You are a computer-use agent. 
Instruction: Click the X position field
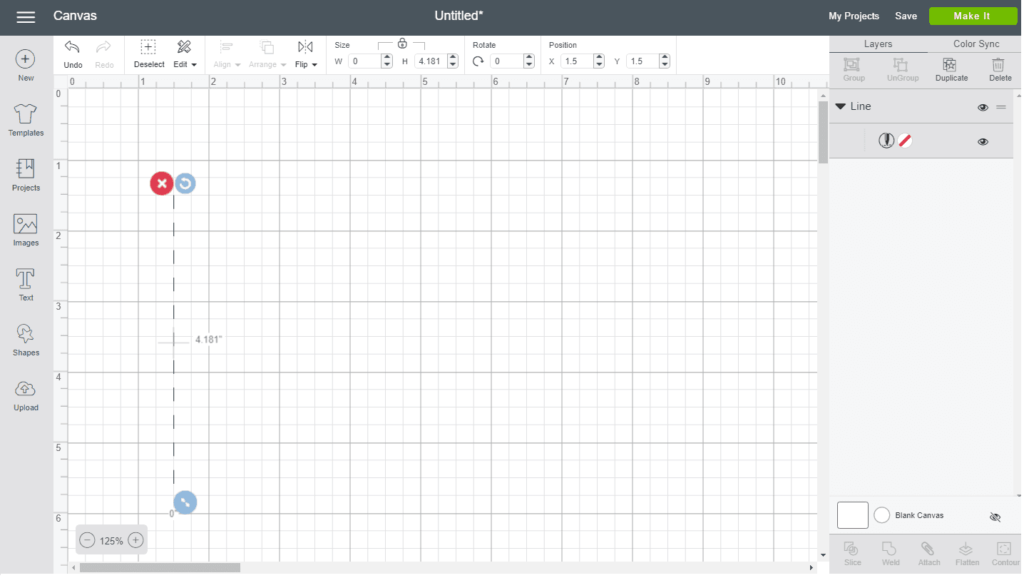[x=576, y=61]
